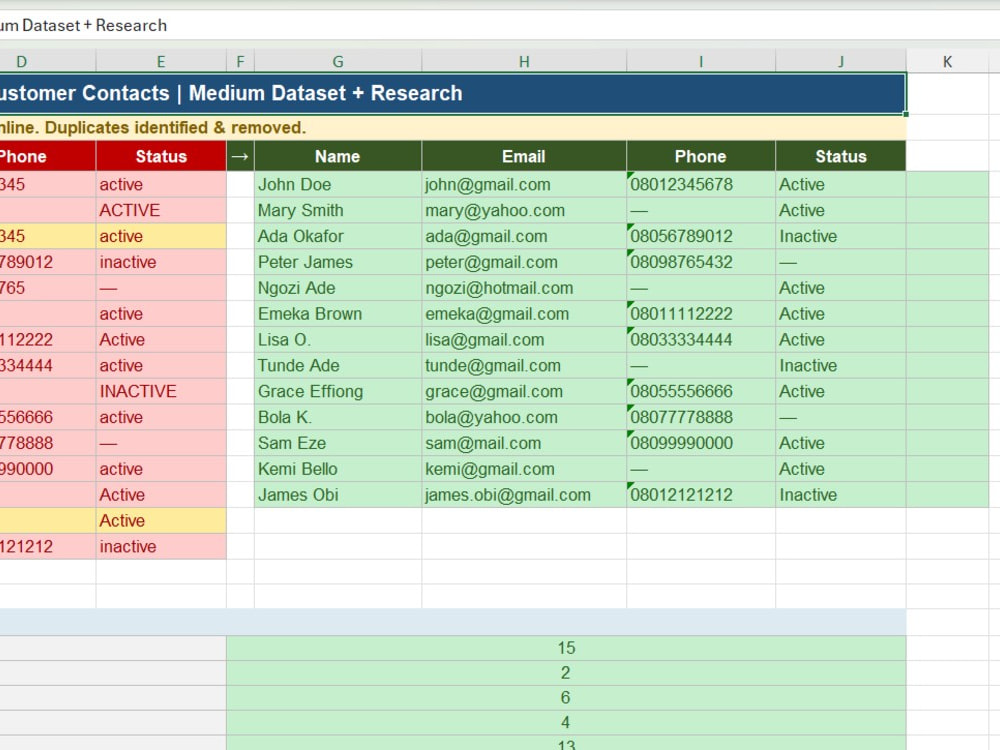
Task: Click the green Status header cell
Action: coord(841,156)
